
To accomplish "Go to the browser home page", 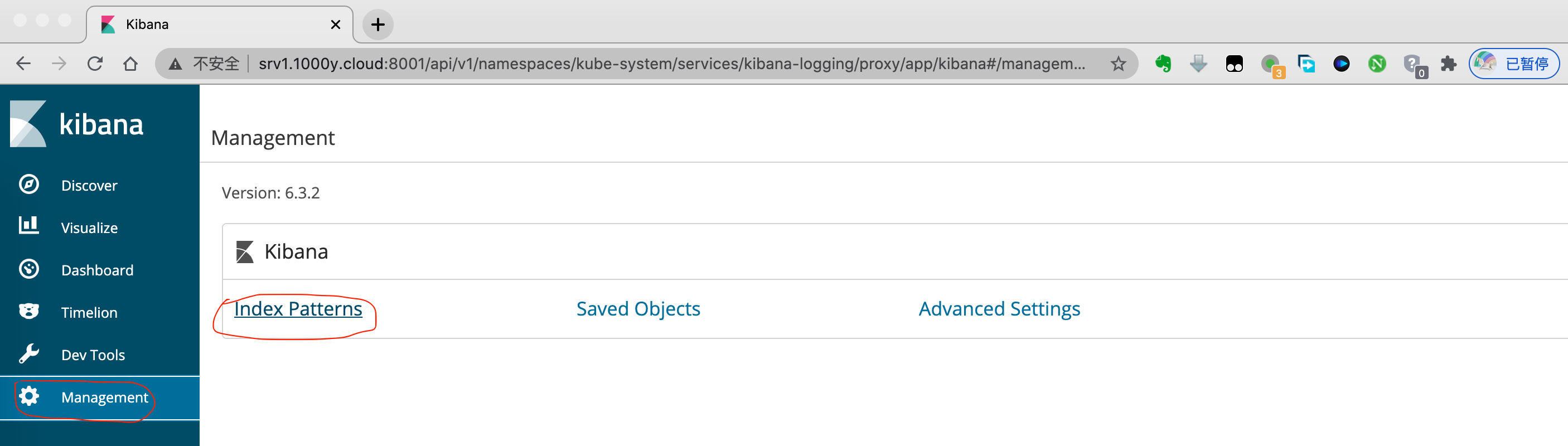I will (130, 64).
